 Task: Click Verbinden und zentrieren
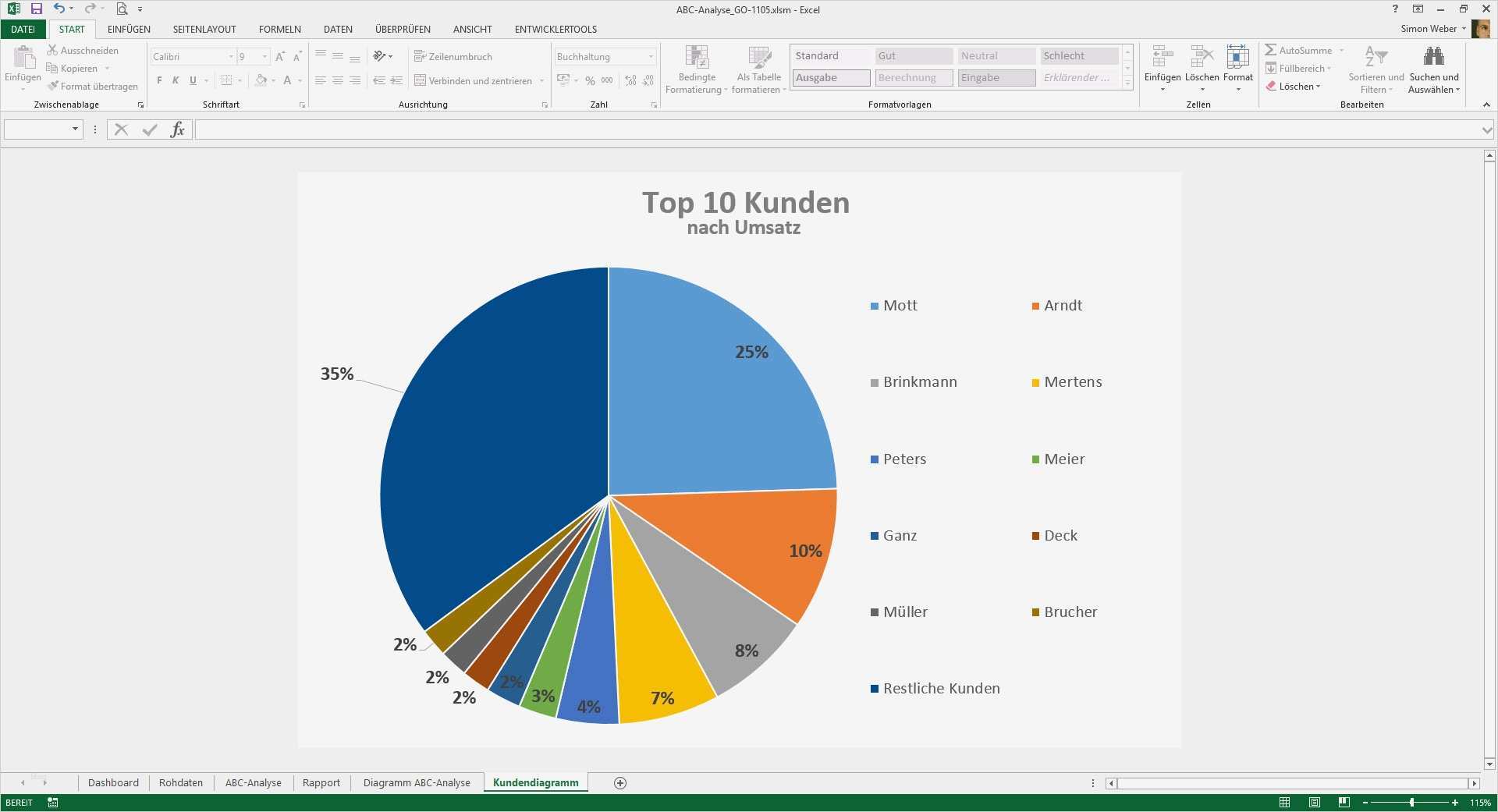click(473, 80)
